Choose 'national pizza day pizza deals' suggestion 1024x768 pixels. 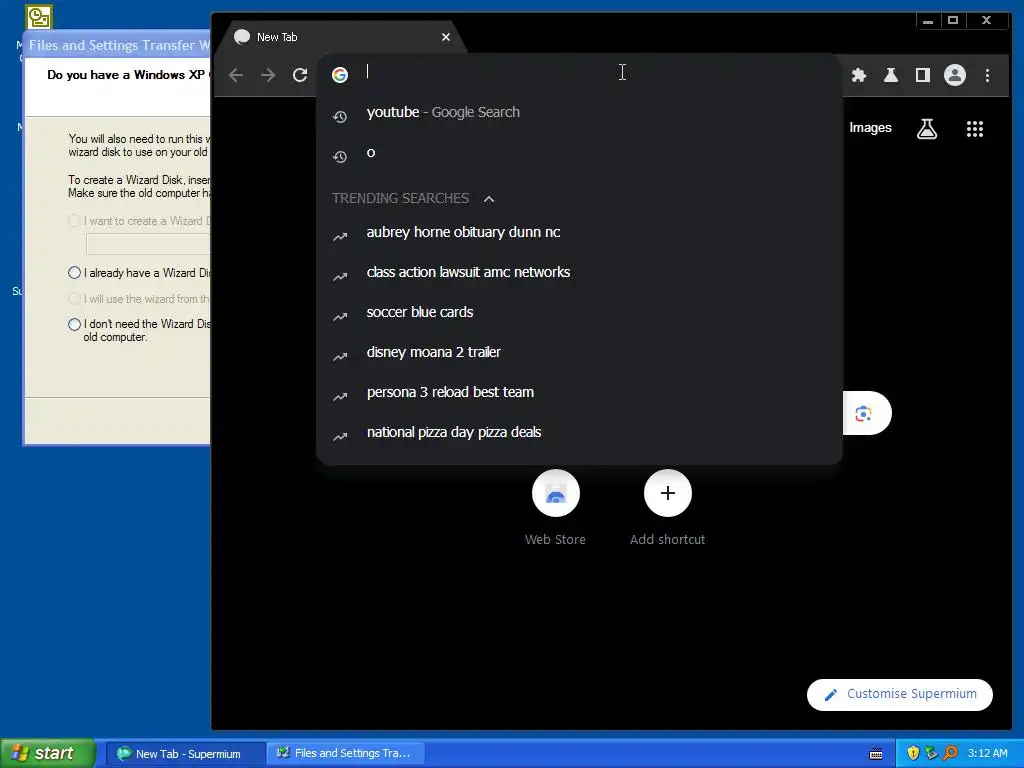pos(579,432)
